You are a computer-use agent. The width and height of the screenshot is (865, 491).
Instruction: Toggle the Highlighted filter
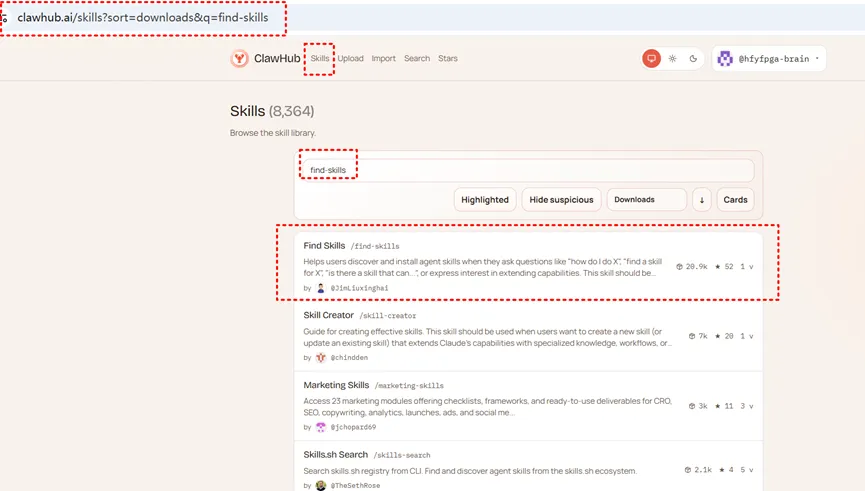(x=485, y=200)
